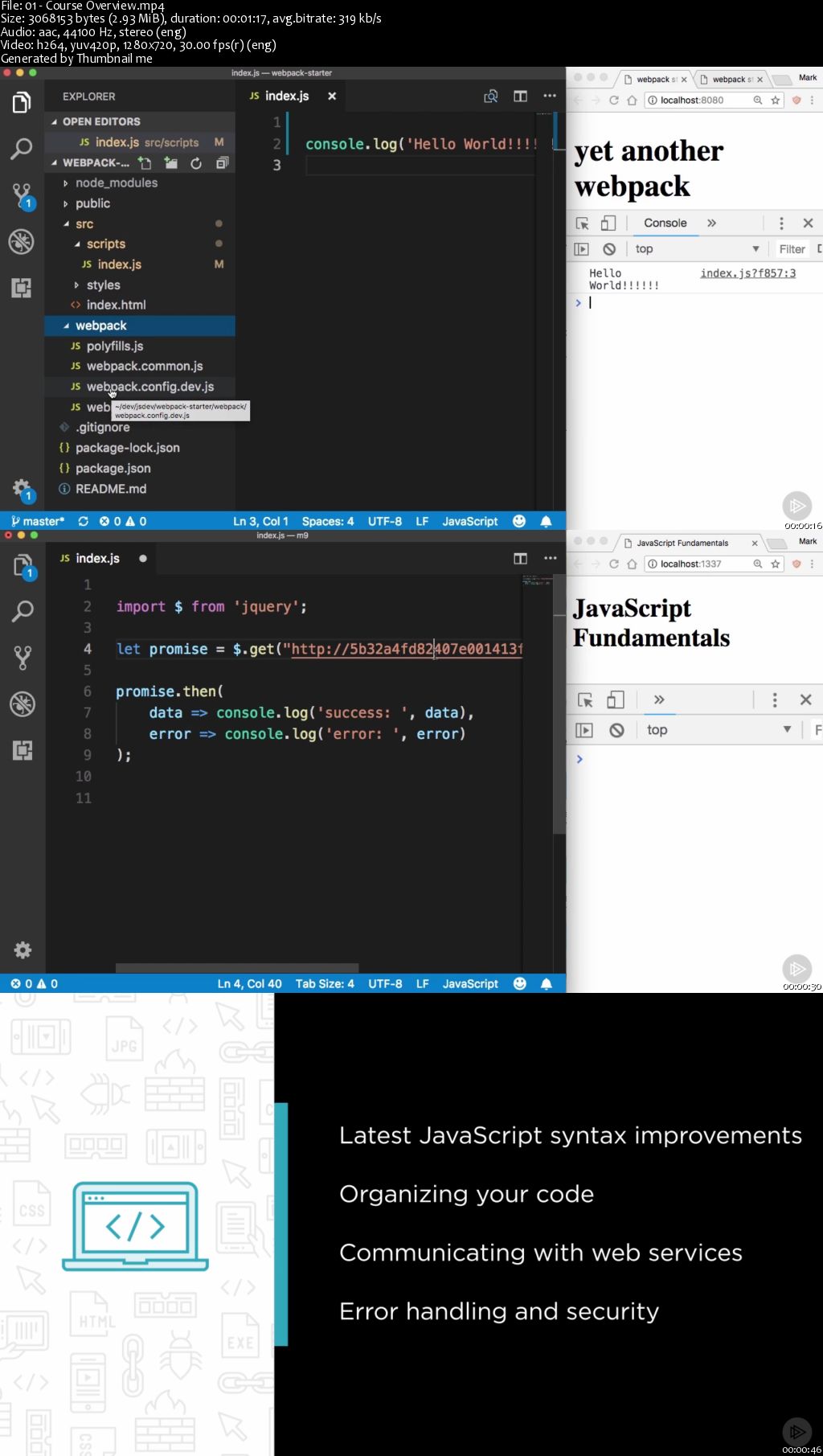Refresh the WEBPACK explorer tree
Viewport: 823px width, 1456px height.
(x=196, y=163)
